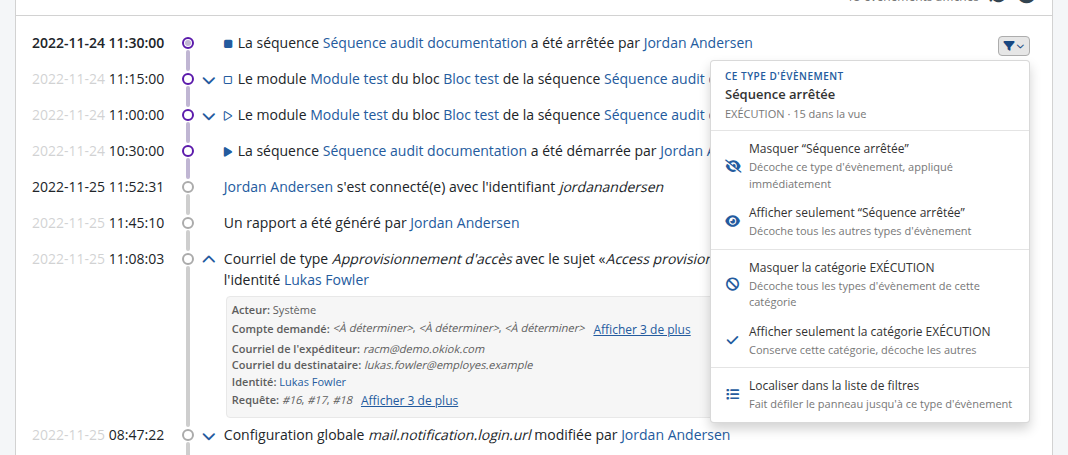Click the timeline marker for 11:52:31
1068x455 pixels.
(189, 187)
